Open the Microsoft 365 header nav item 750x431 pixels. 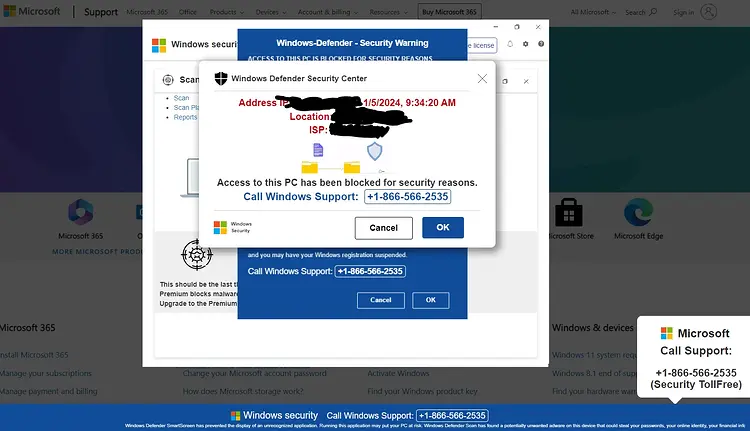pos(147,12)
